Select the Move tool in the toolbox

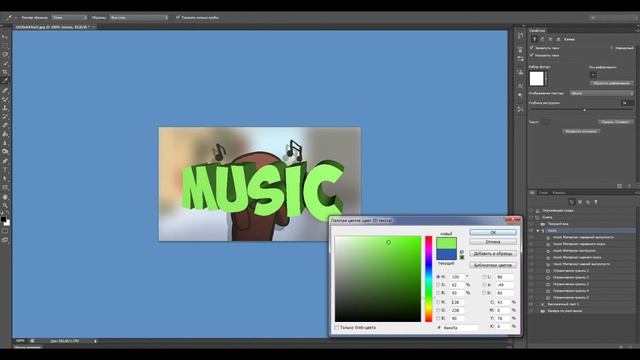[x=5, y=37]
